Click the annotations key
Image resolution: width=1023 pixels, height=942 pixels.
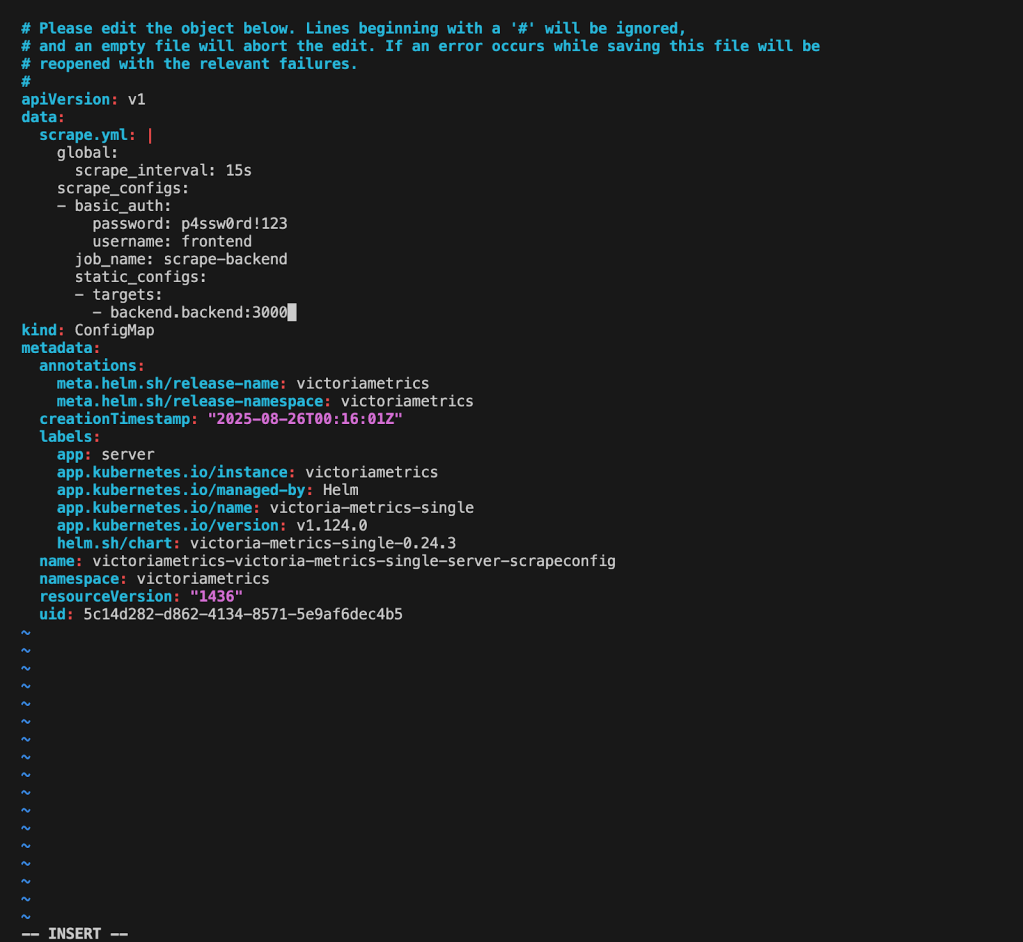85,365
